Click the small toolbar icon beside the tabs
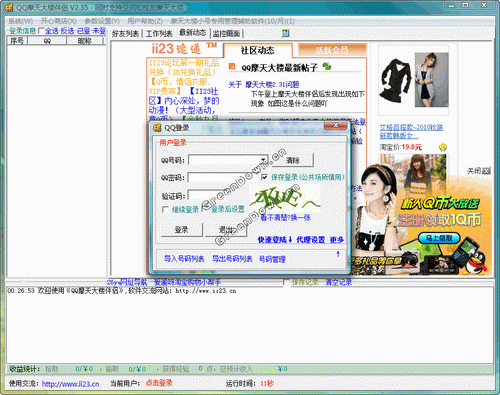The width and height of the screenshot is (500, 395). [286, 33]
